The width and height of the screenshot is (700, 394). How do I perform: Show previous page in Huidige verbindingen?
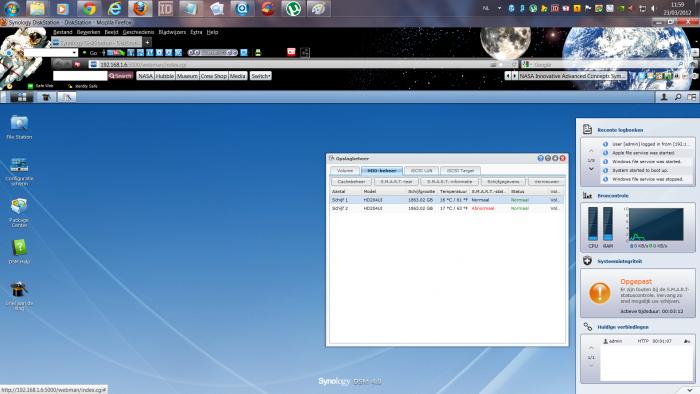(591, 348)
